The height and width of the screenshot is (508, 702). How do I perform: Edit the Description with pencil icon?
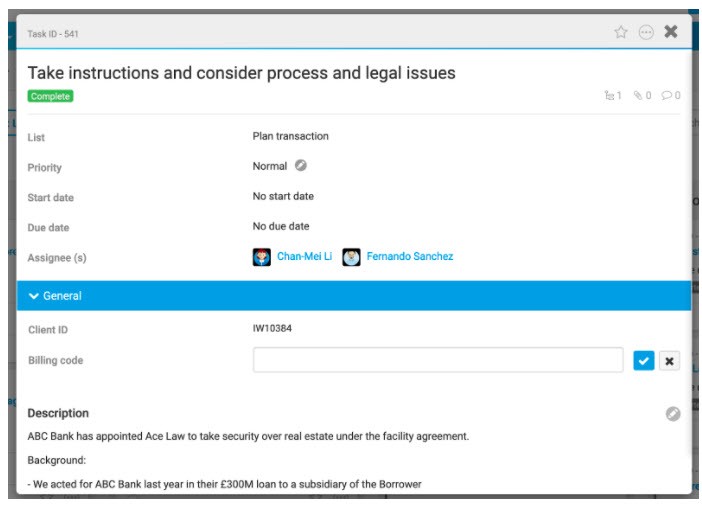coord(673,413)
